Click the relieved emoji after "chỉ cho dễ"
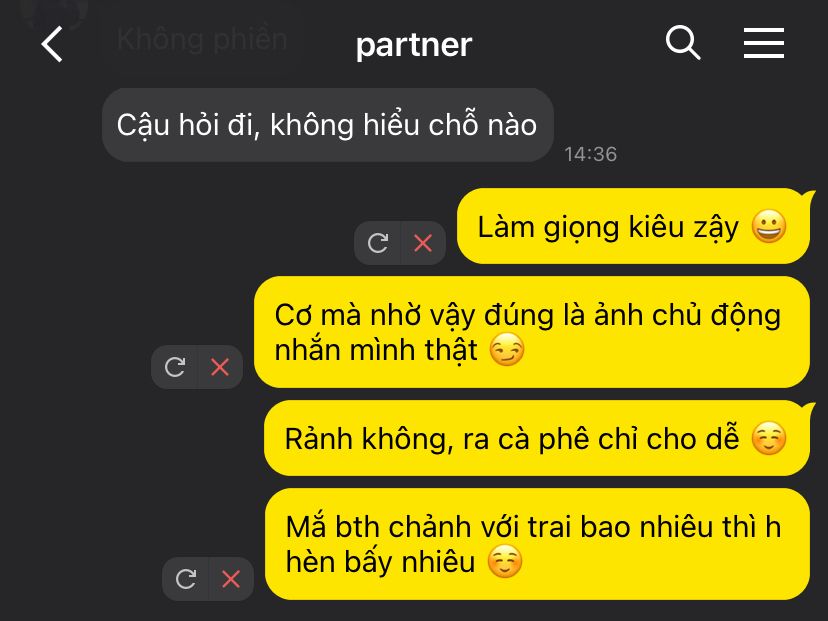This screenshot has width=828, height=621. point(769,438)
